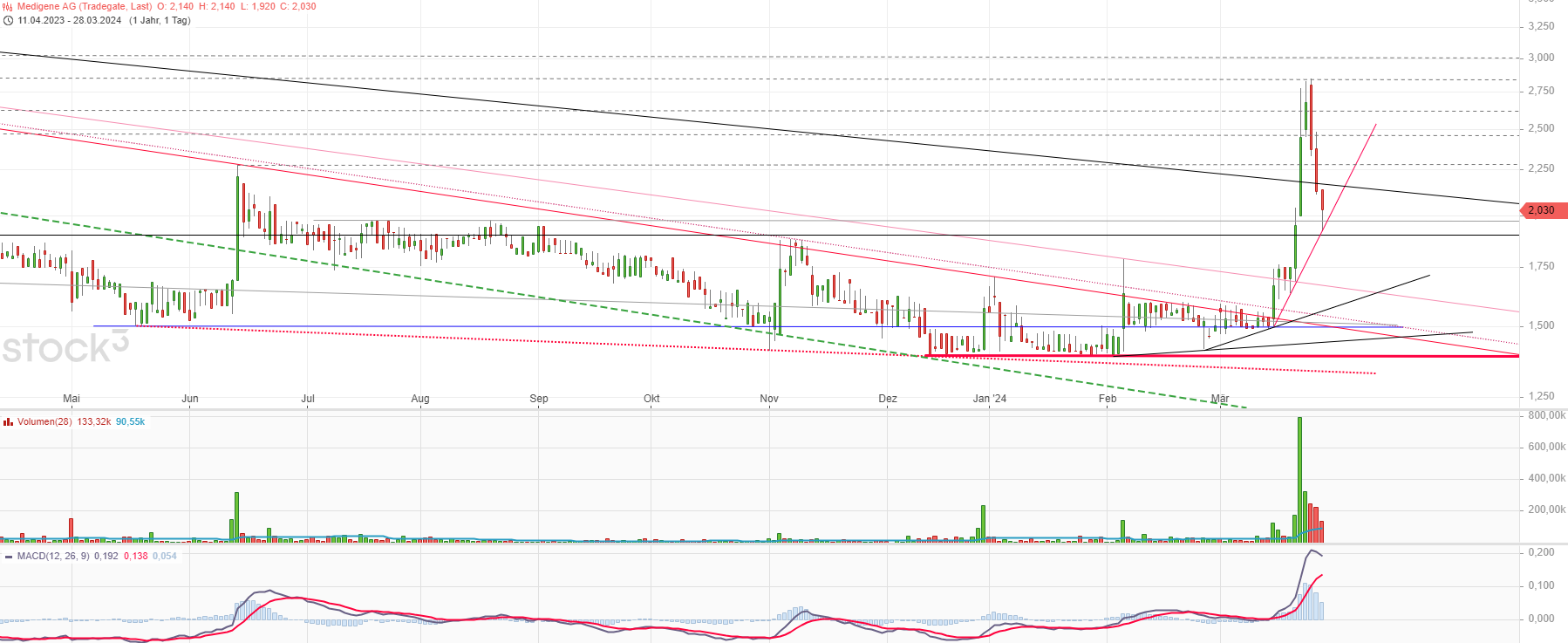Click the (1 Jahr, 1 Tag) period label
This screenshot has width=1568, height=643.
(160, 20)
